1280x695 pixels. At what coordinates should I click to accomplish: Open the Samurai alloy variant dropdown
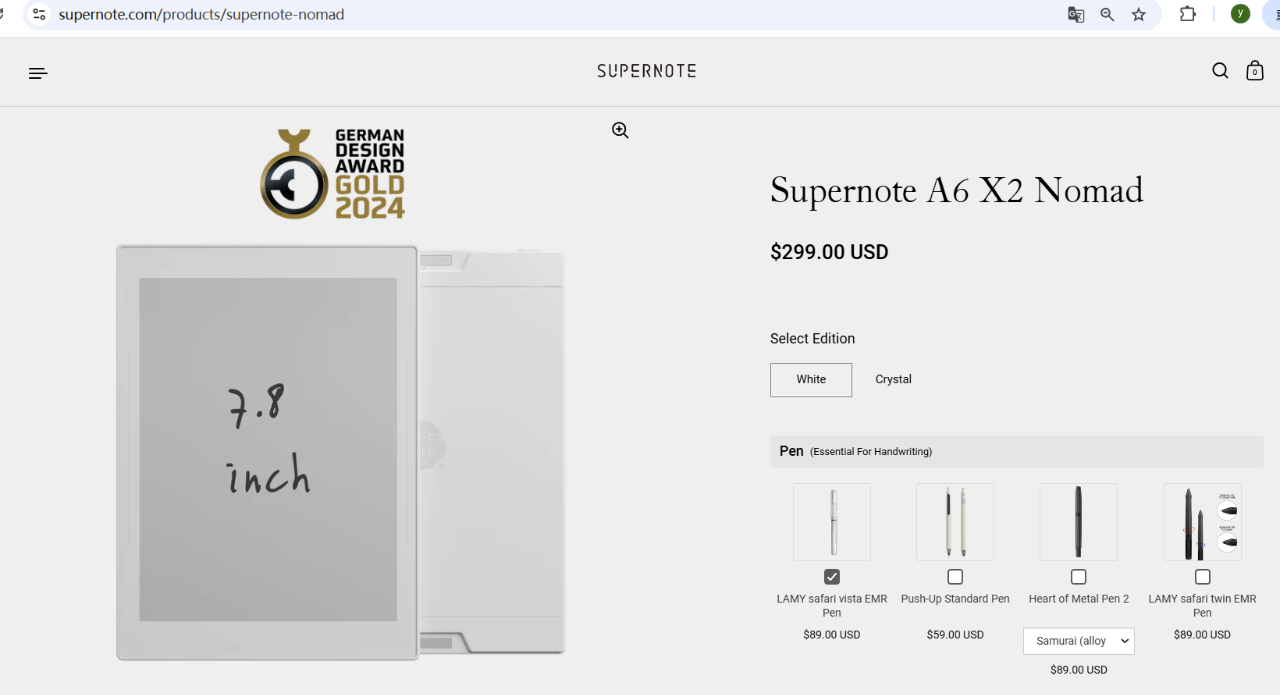1079,641
